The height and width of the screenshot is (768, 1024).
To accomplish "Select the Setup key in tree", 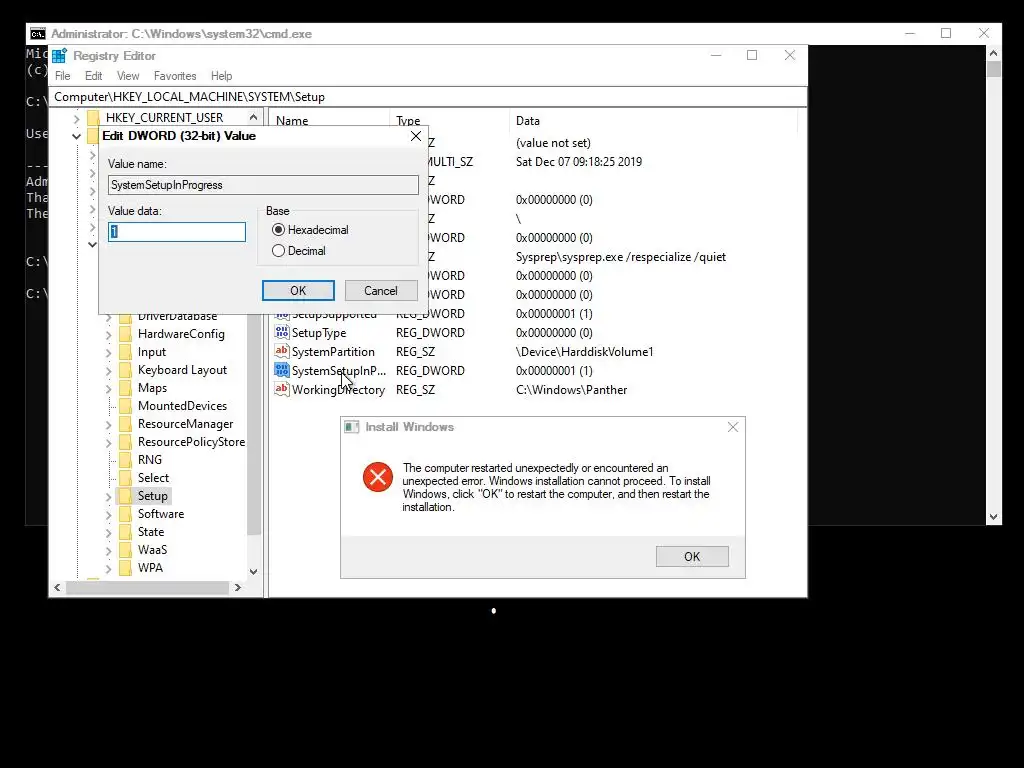I will click(x=152, y=496).
